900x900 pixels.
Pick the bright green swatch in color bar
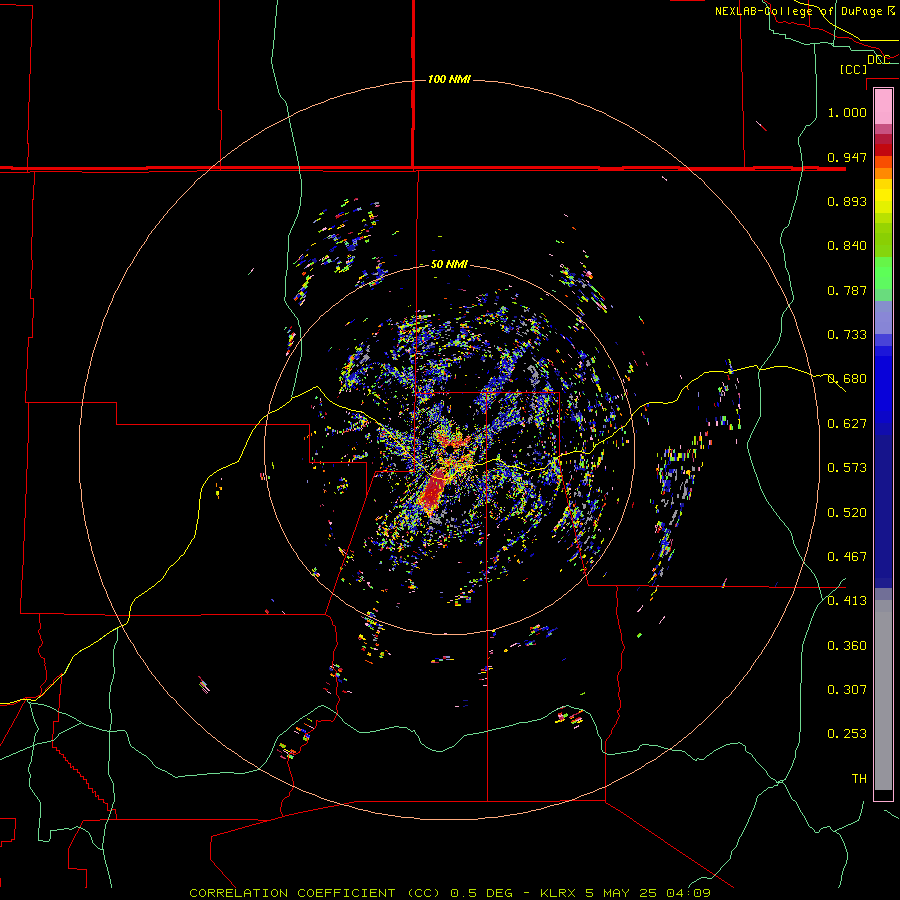(x=883, y=273)
